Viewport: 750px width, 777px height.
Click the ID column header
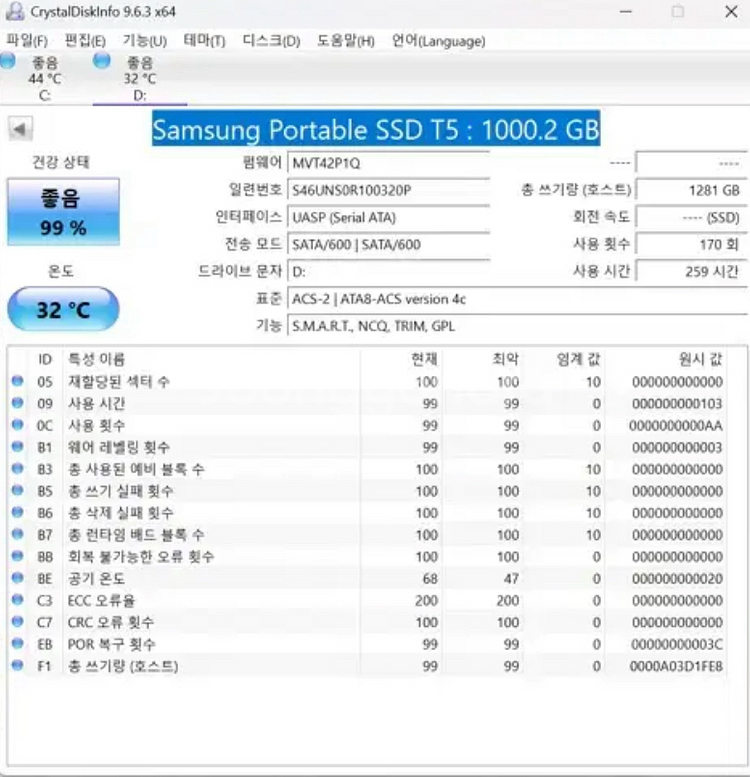45,359
